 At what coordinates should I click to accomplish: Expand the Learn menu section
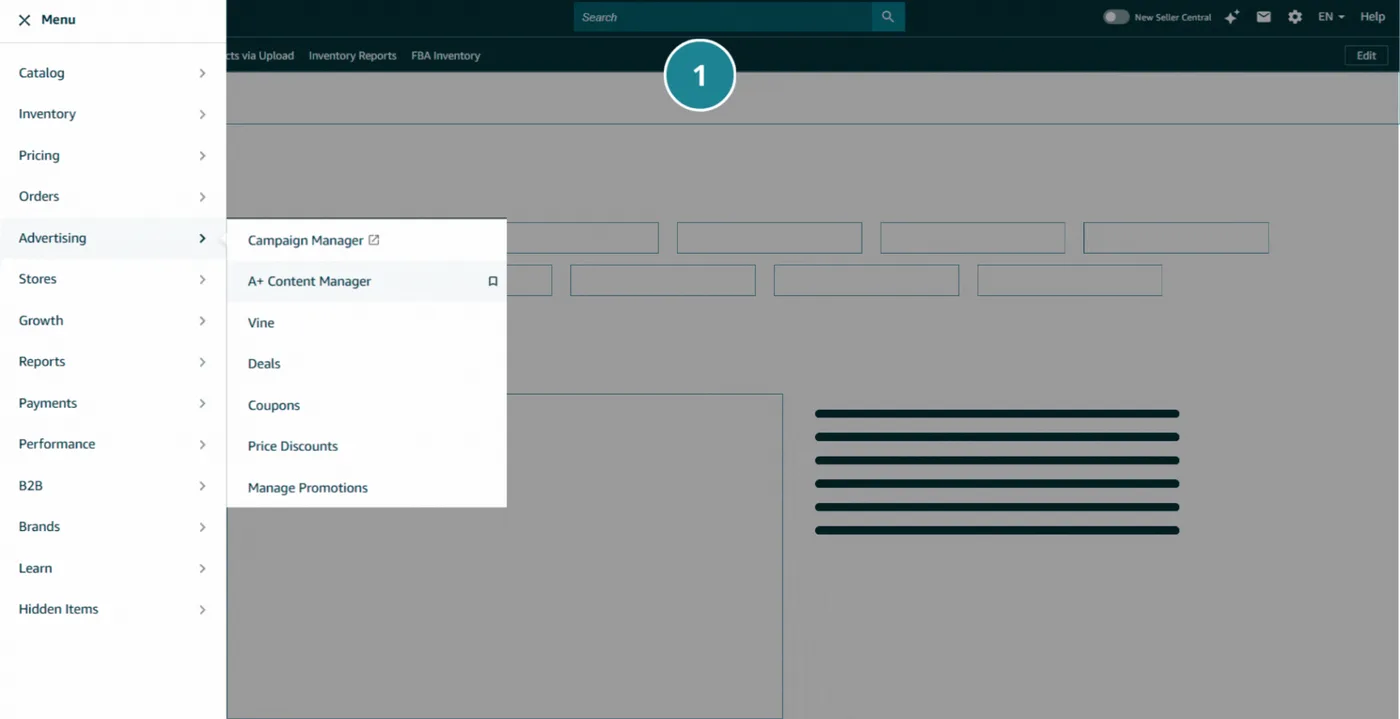(113, 568)
